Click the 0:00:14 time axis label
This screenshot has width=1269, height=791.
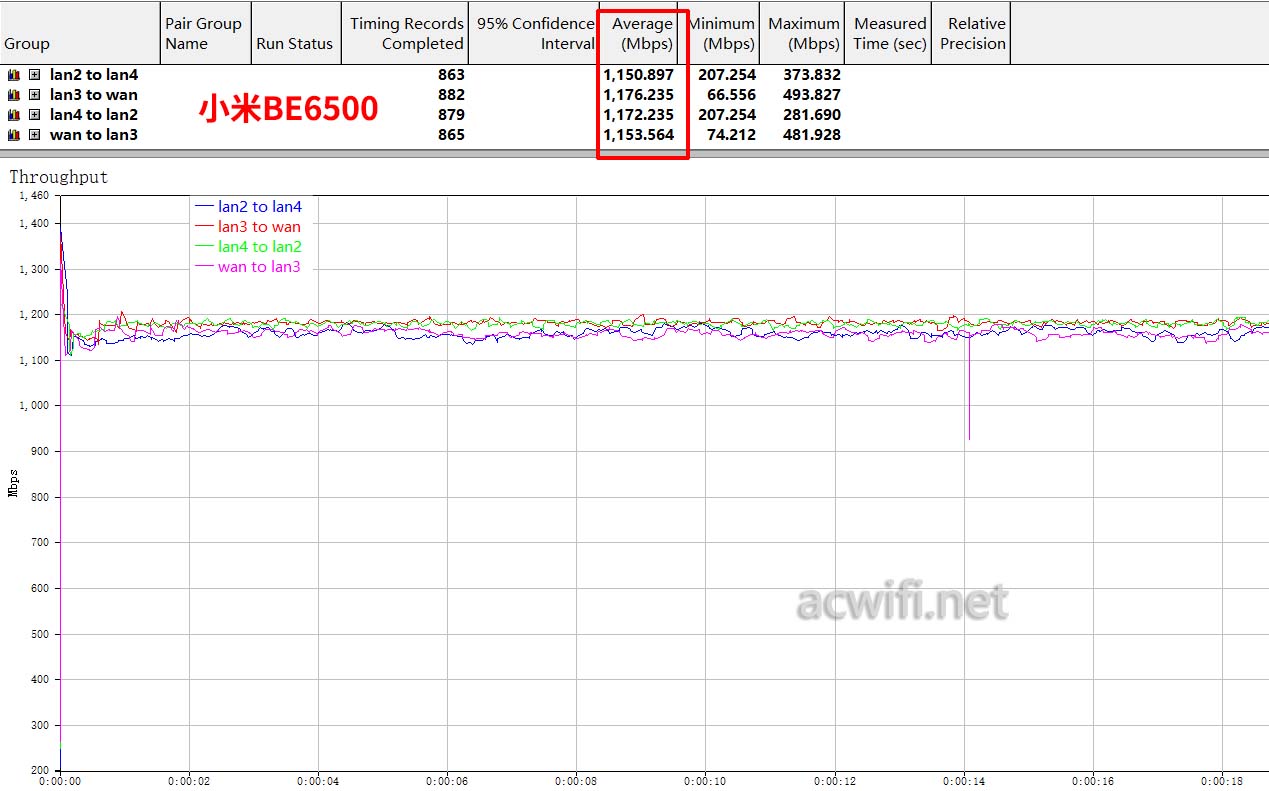pyautogui.click(x=965, y=782)
